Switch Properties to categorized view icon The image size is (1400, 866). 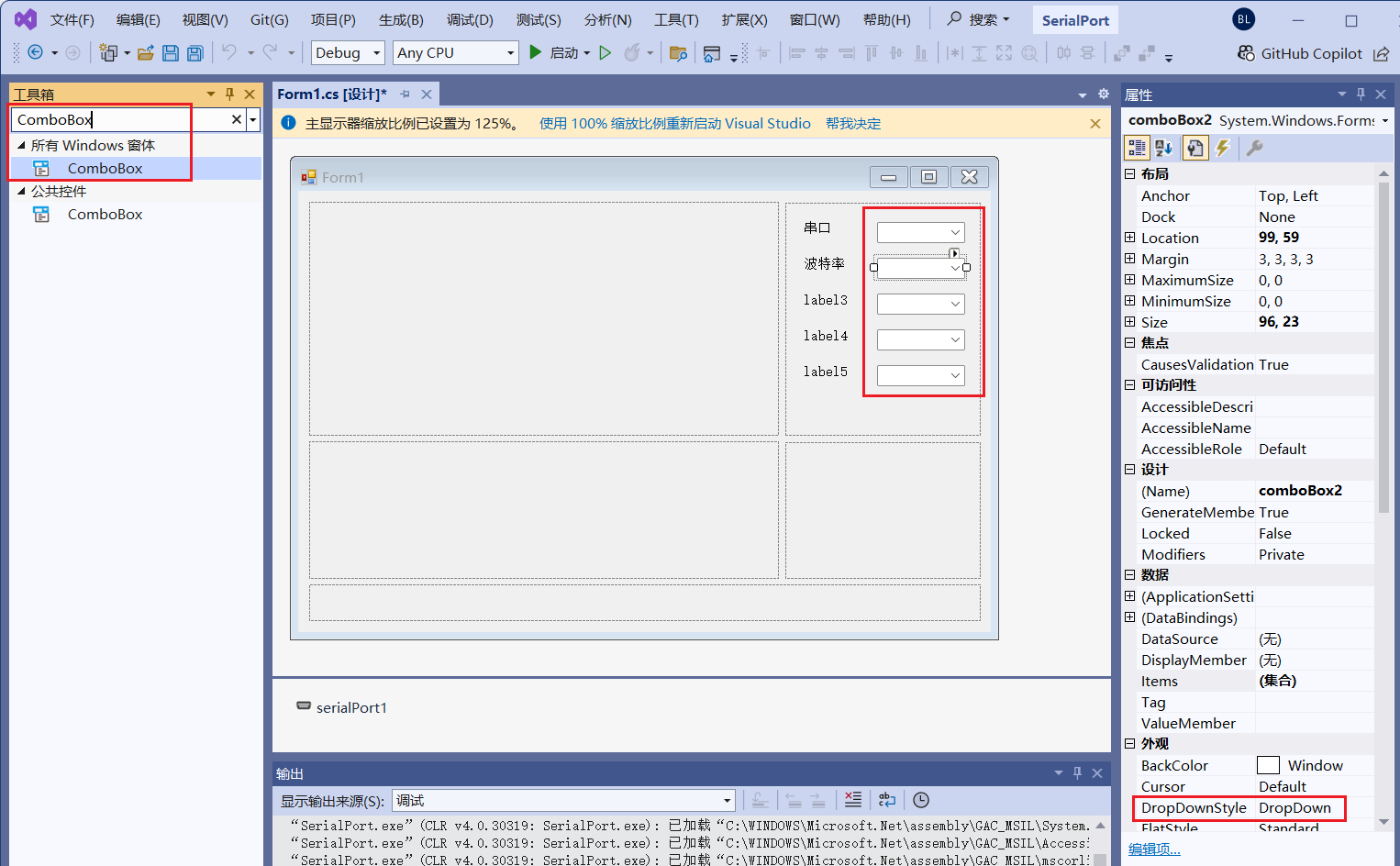click(x=1137, y=148)
